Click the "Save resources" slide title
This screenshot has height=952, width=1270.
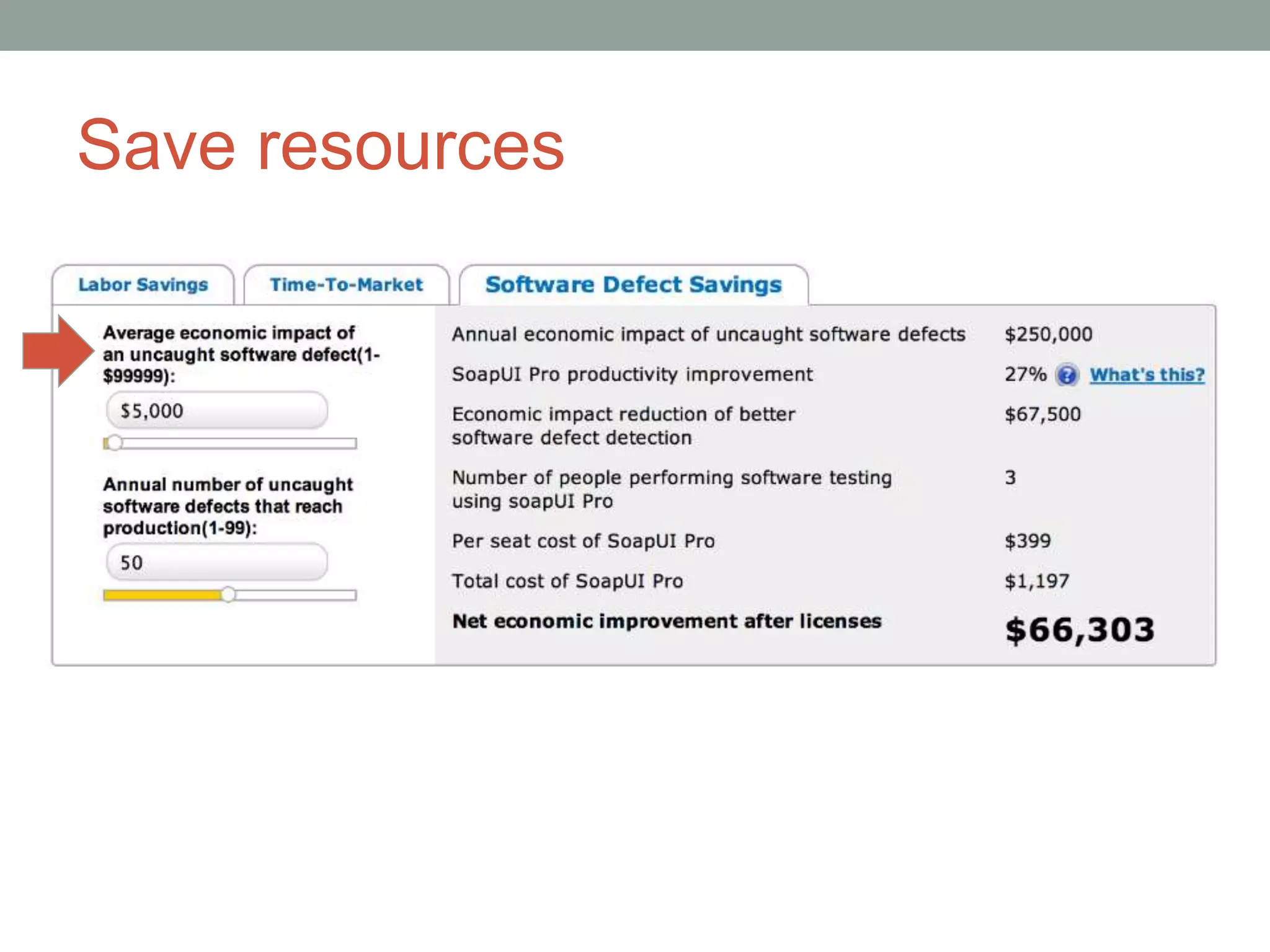tap(321, 146)
